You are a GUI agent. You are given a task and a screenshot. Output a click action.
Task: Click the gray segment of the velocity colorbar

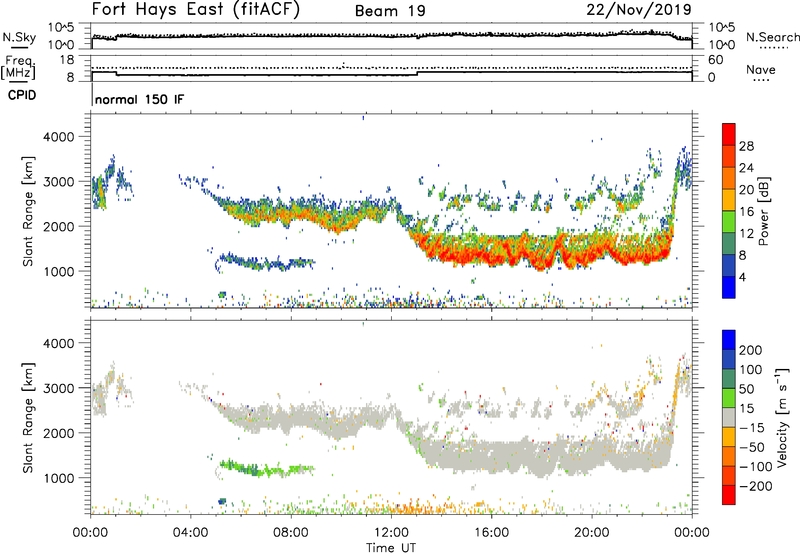coord(729,417)
